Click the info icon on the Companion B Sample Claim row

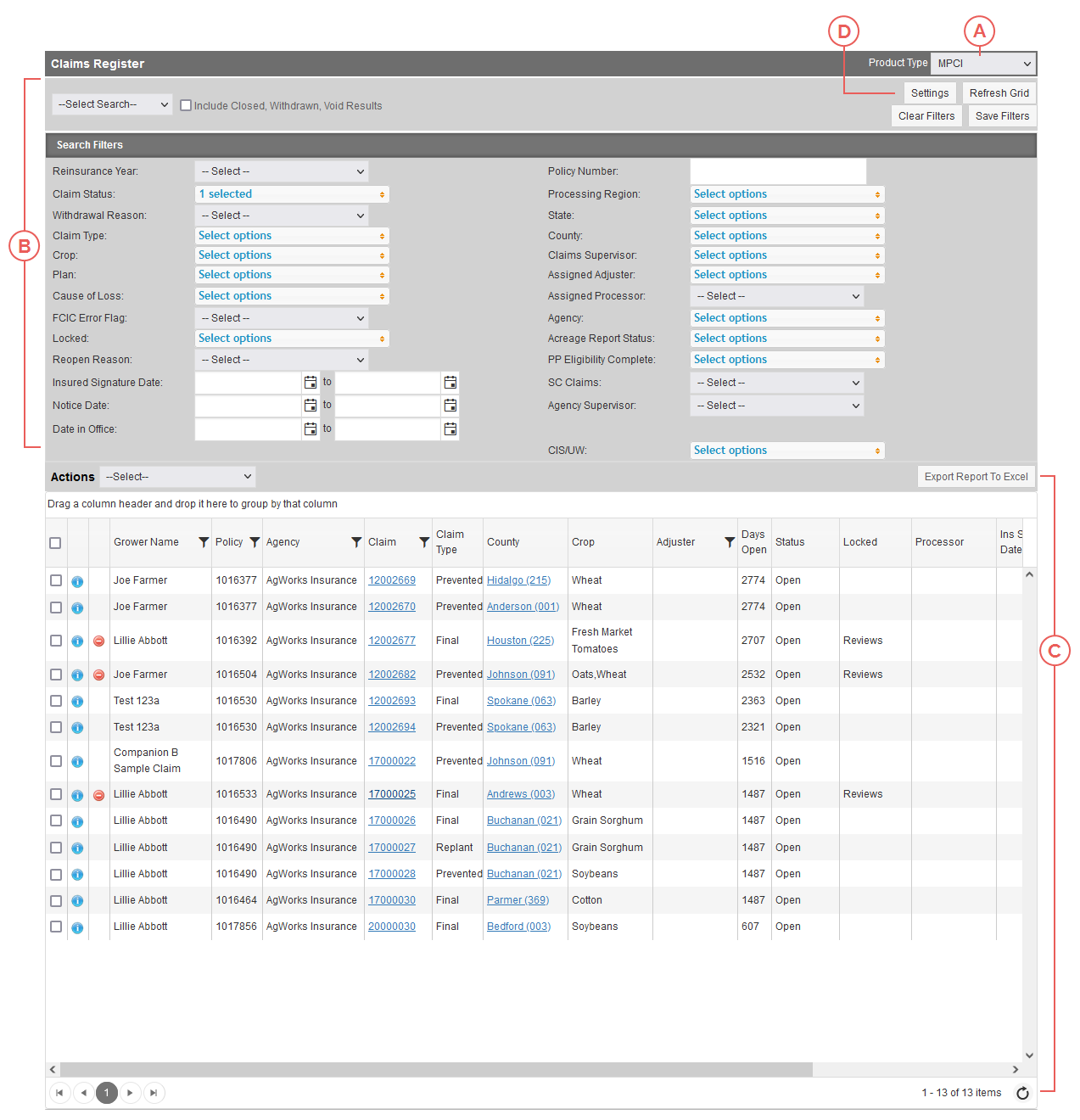tap(77, 761)
